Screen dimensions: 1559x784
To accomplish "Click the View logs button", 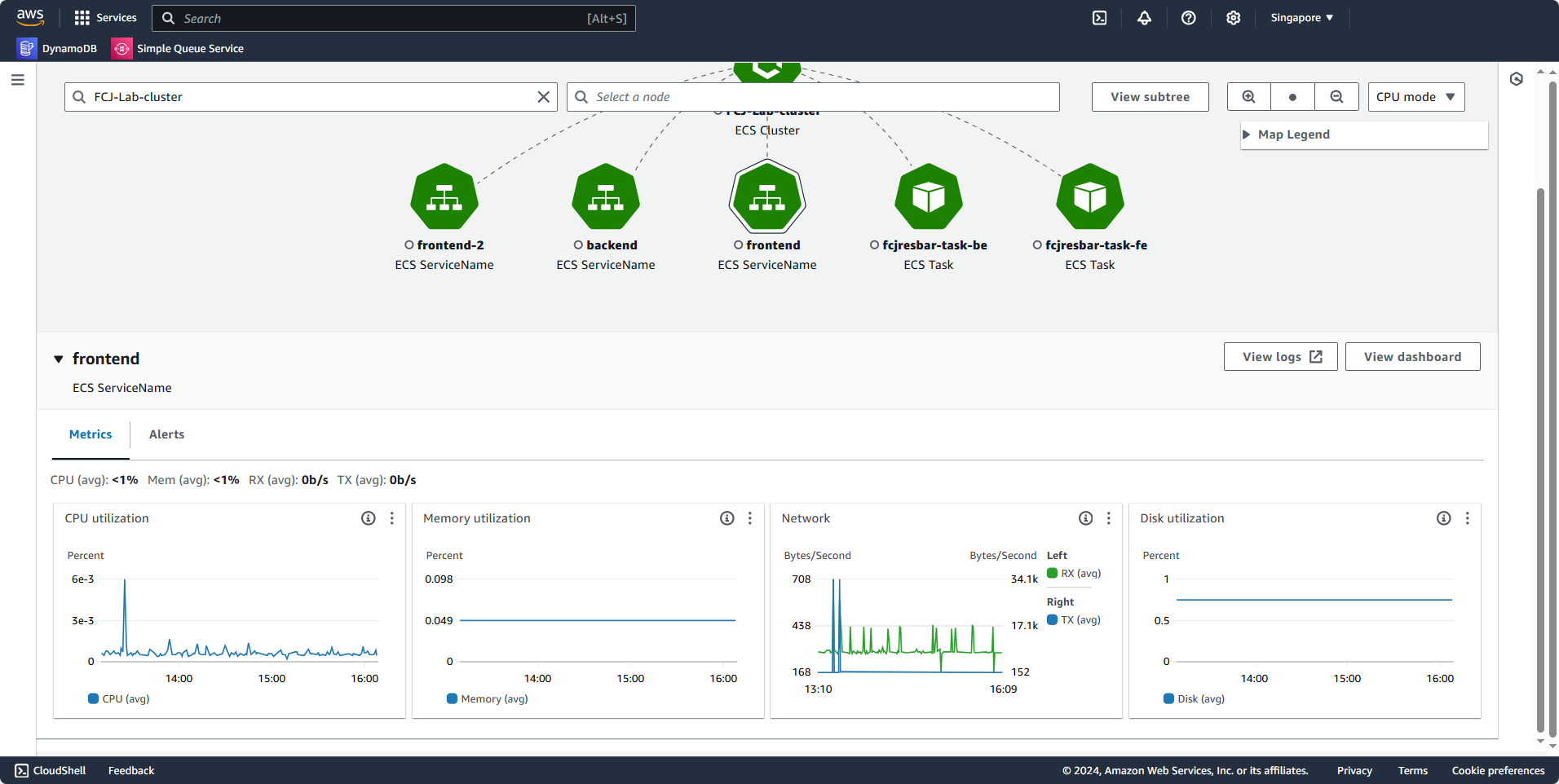I will [1281, 357].
